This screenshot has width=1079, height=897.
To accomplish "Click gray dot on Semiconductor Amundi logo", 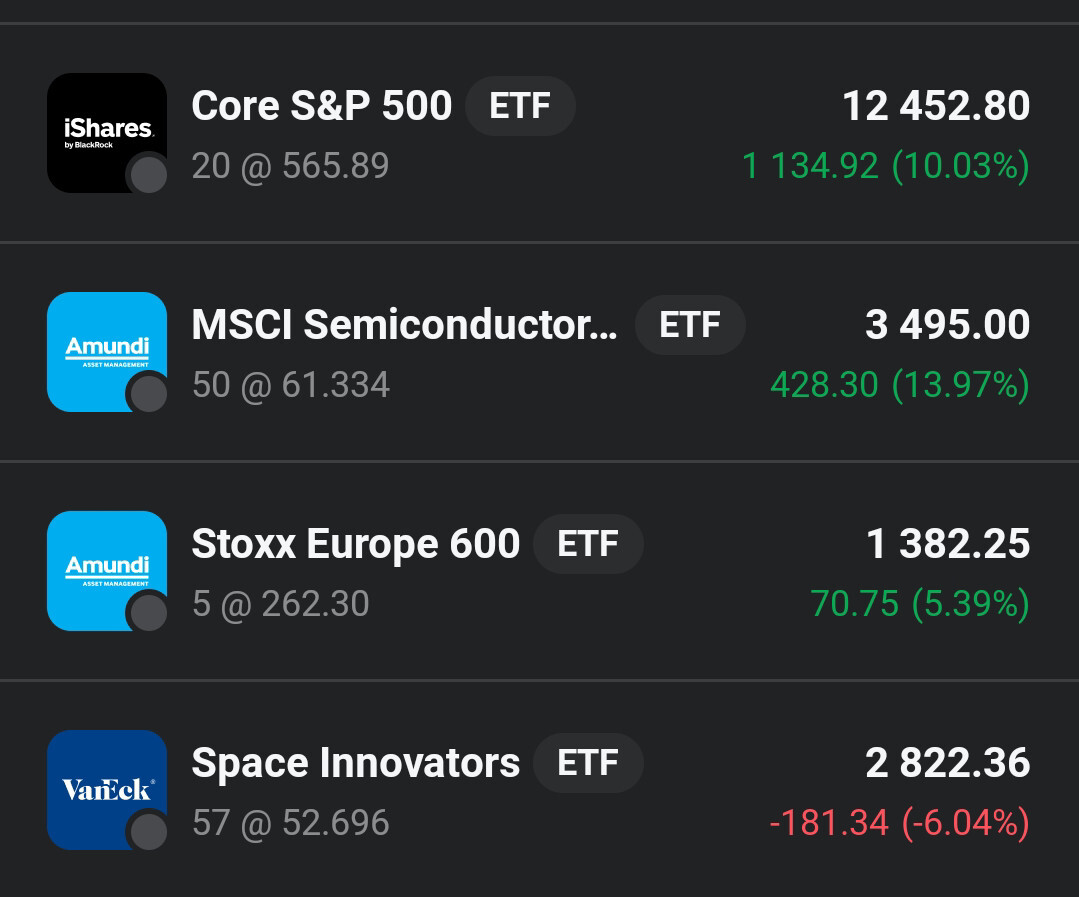I will point(149,395).
